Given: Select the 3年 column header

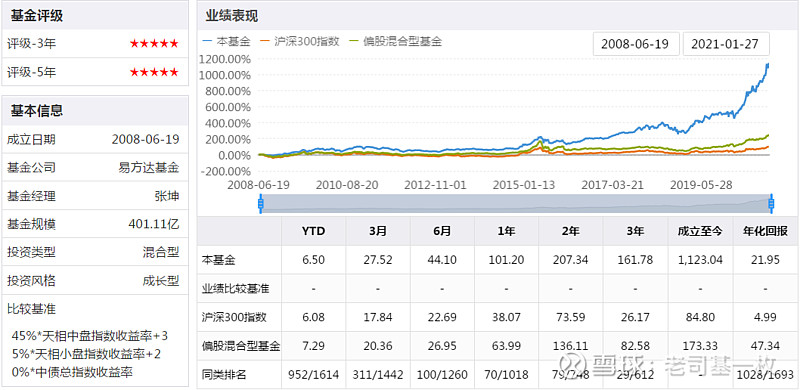Looking at the screenshot, I should 635,231.
